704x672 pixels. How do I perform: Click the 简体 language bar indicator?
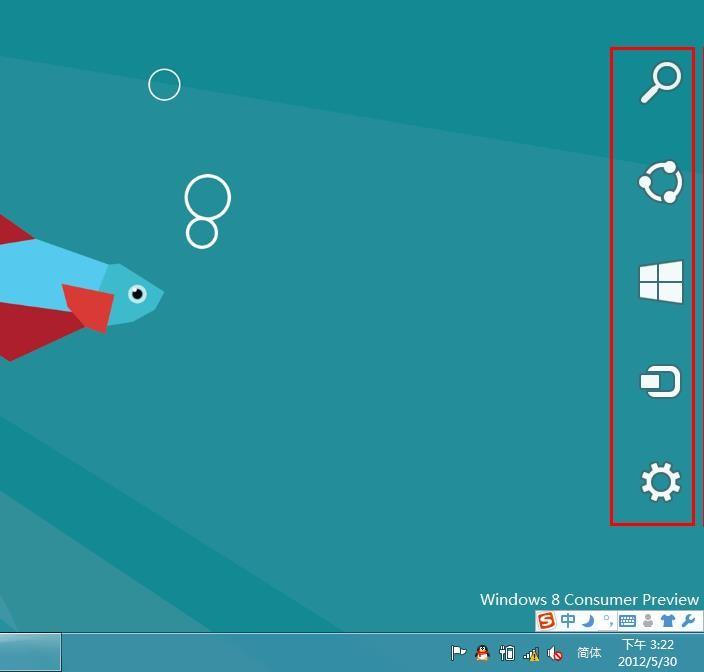click(x=589, y=653)
